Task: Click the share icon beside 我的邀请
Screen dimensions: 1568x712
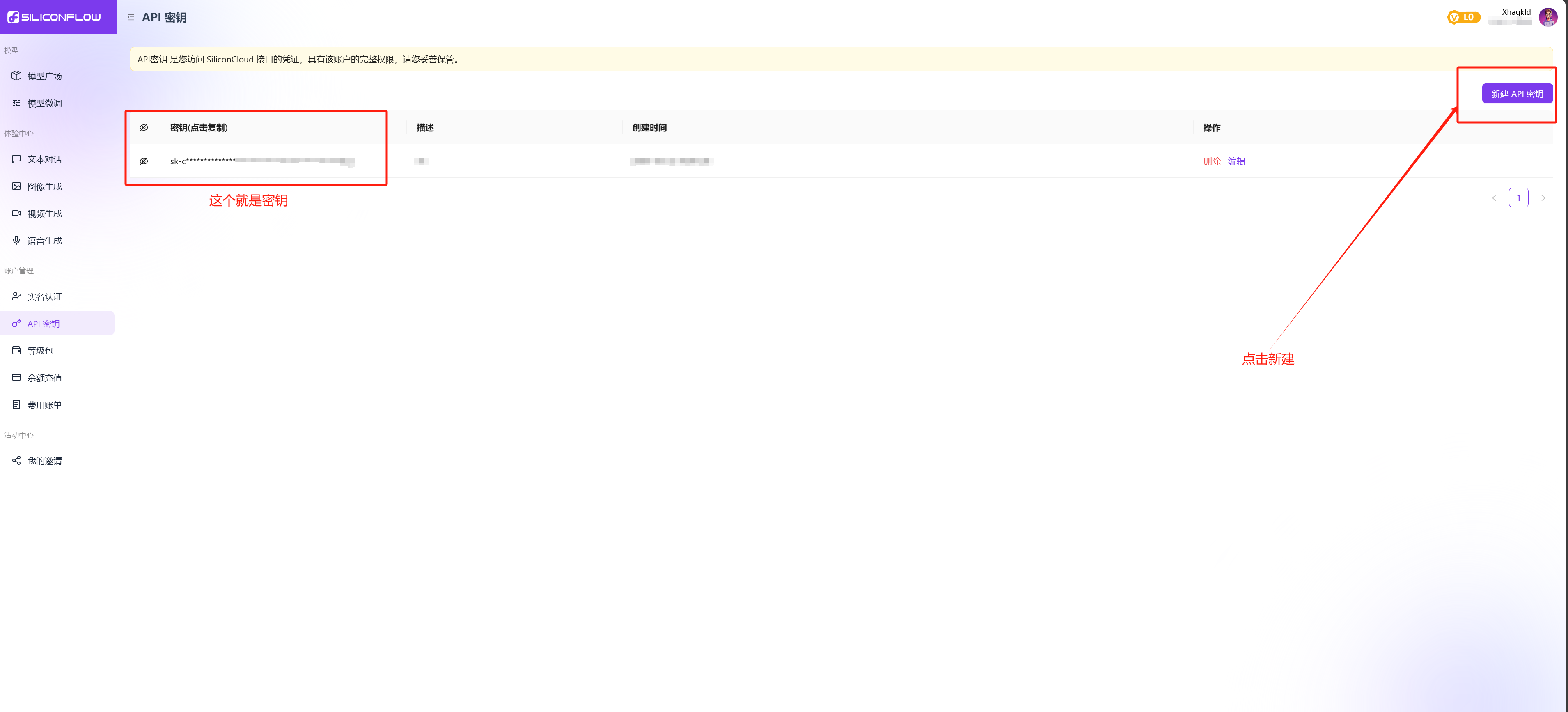Action: pyautogui.click(x=16, y=460)
